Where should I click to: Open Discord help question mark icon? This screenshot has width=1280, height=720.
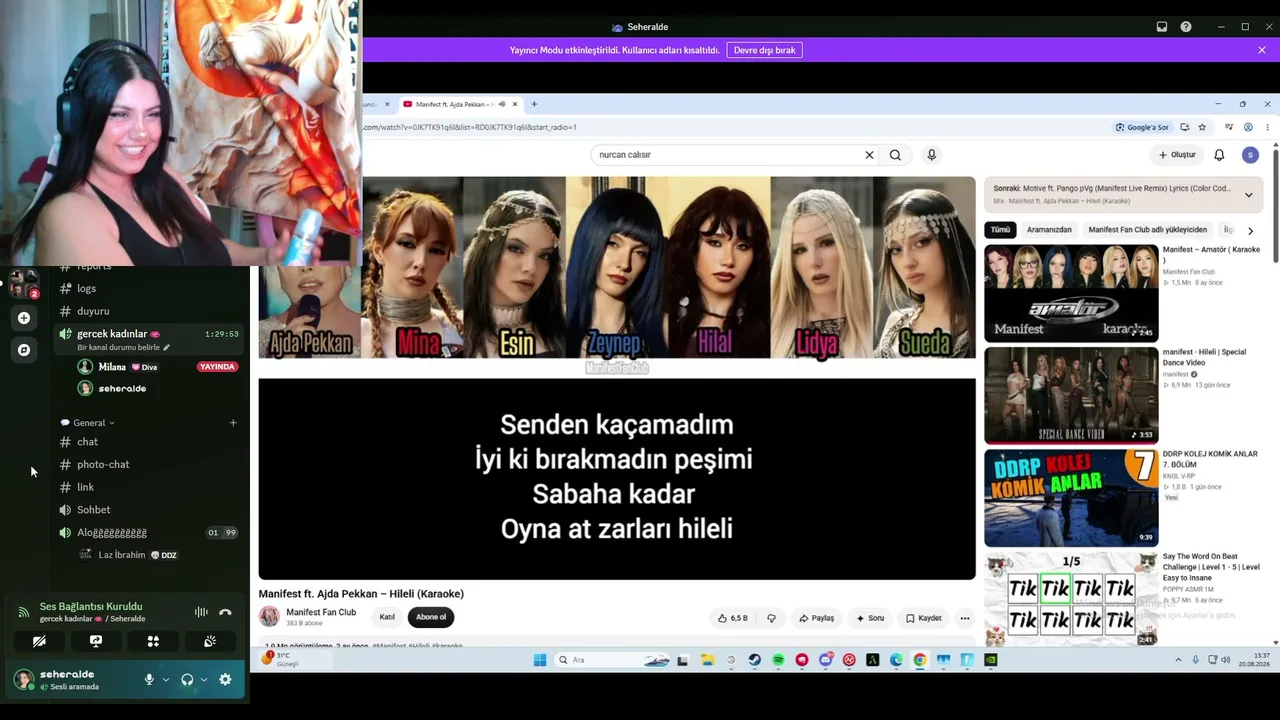[1186, 27]
